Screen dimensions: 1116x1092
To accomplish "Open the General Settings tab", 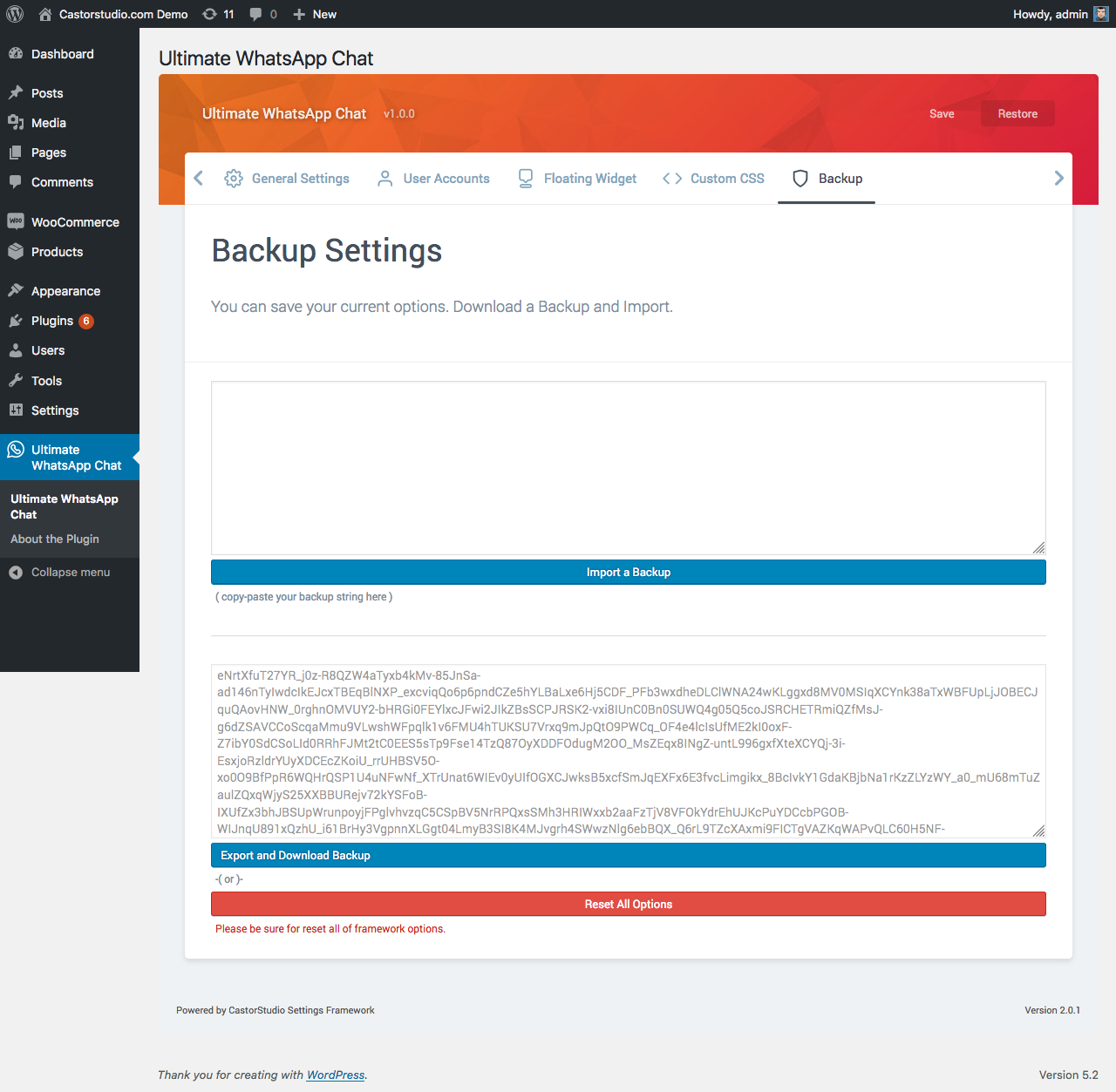I will click(287, 179).
